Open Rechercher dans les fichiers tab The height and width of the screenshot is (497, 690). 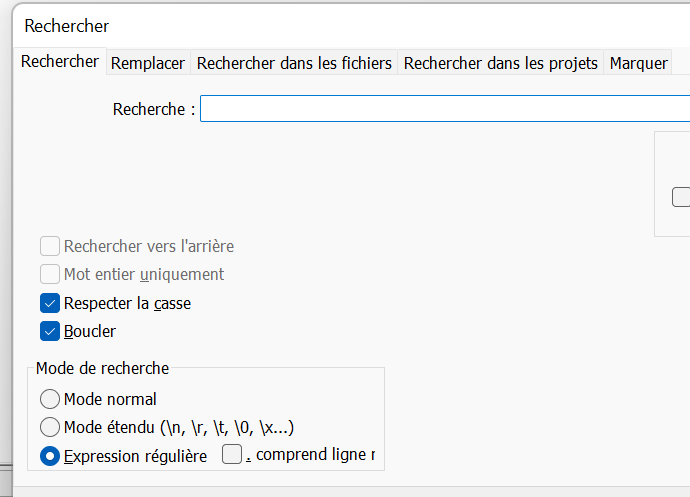coord(294,63)
